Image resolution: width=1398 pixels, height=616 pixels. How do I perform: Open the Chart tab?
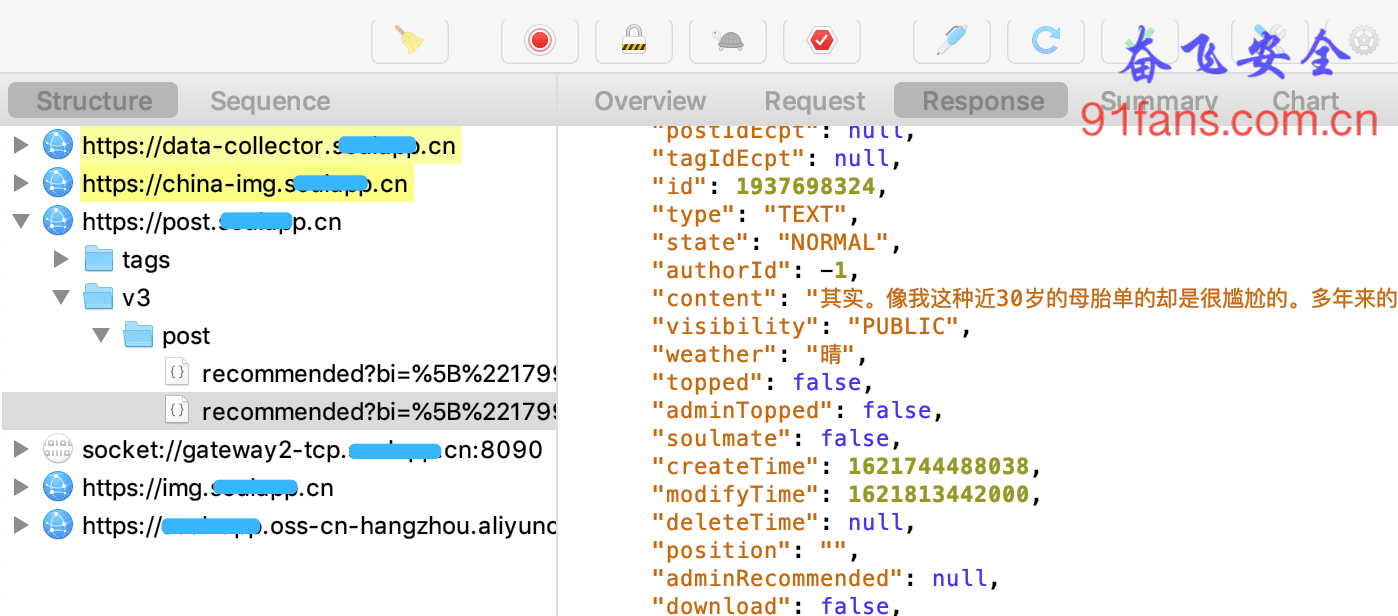pyautogui.click(x=1305, y=101)
